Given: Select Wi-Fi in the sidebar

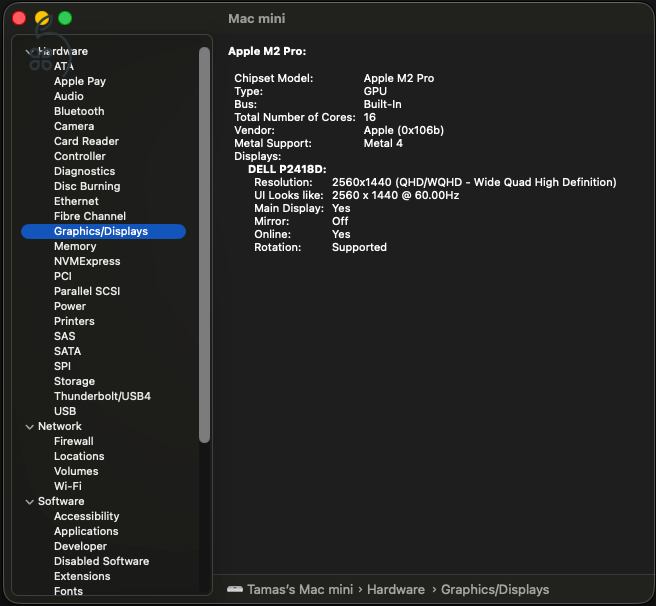Looking at the screenshot, I should click(68, 486).
